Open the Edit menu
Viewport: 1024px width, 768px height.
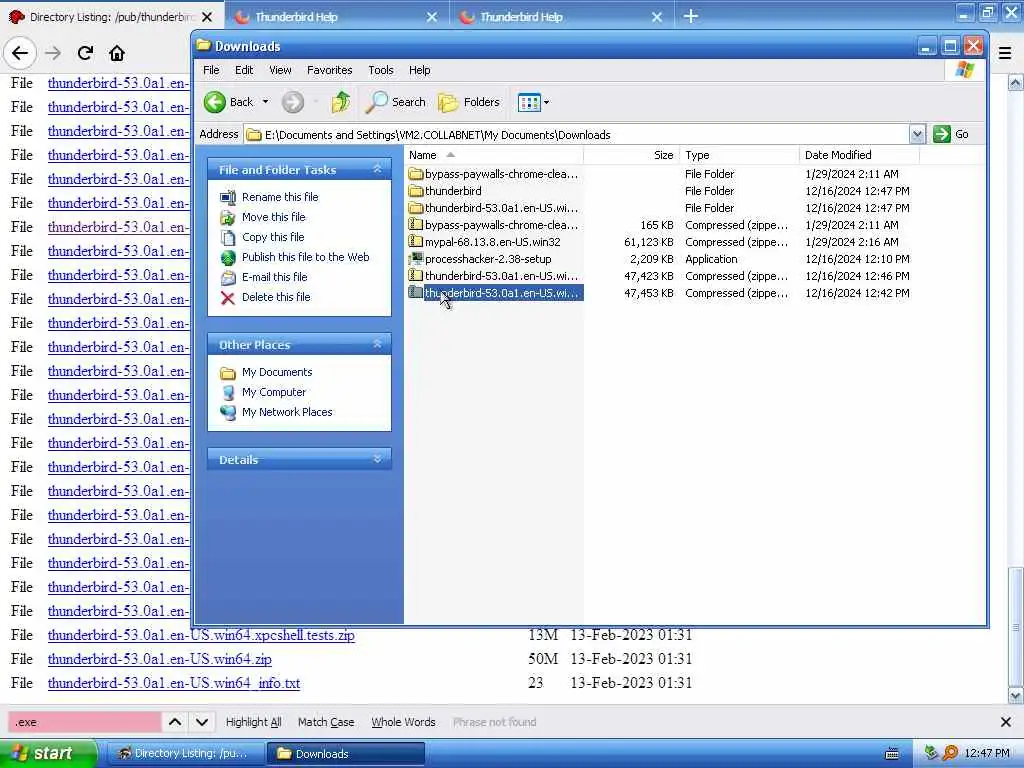pyautogui.click(x=244, y=70)
